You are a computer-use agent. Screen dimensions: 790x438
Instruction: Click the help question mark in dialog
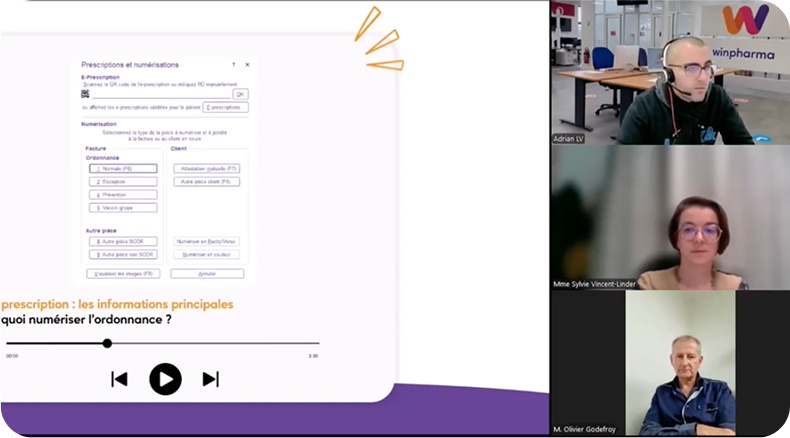(233, 65)
